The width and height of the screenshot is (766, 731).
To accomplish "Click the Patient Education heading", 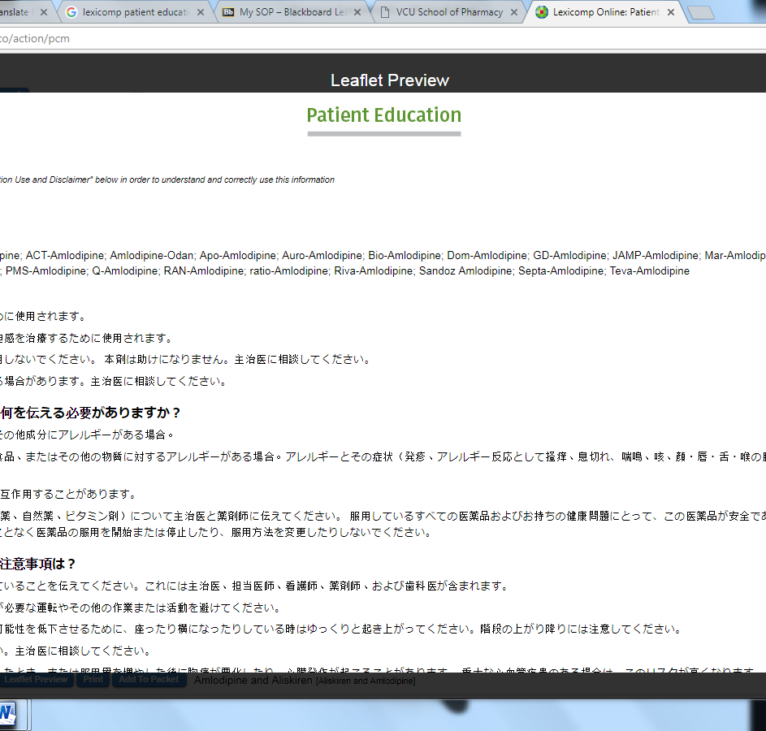I will point(383,115).
